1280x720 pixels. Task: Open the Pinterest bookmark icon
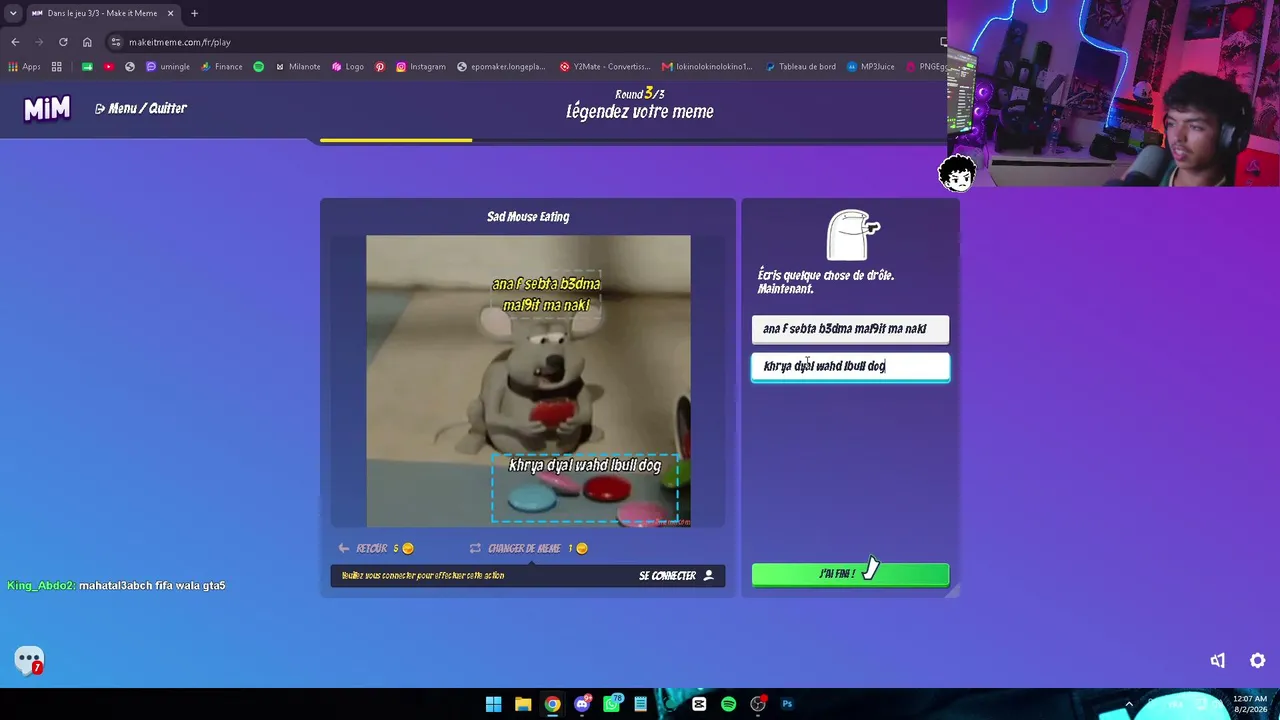pos(380,67)
